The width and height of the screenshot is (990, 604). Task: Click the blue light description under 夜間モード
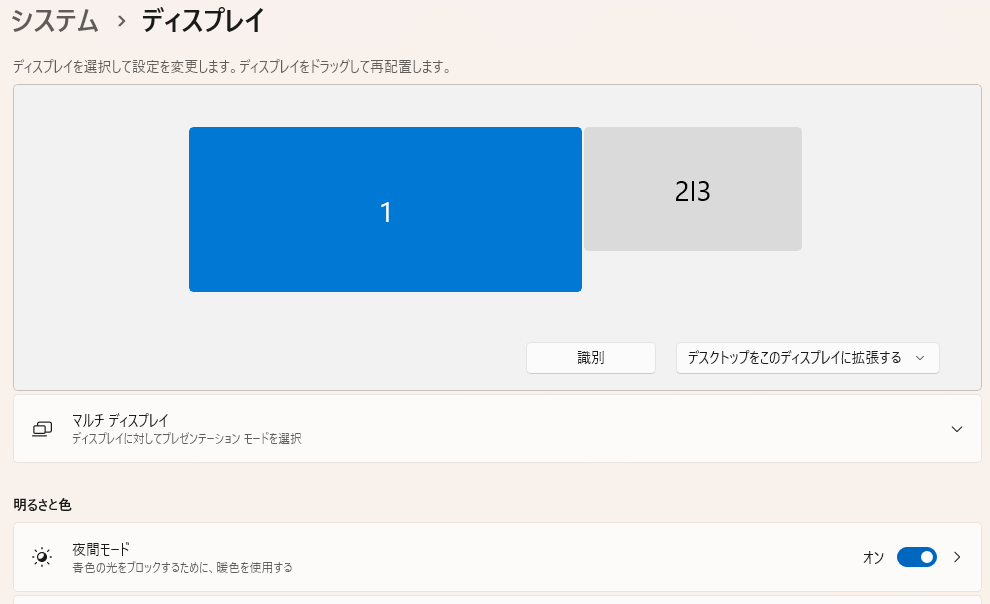[x=182, y=568]
